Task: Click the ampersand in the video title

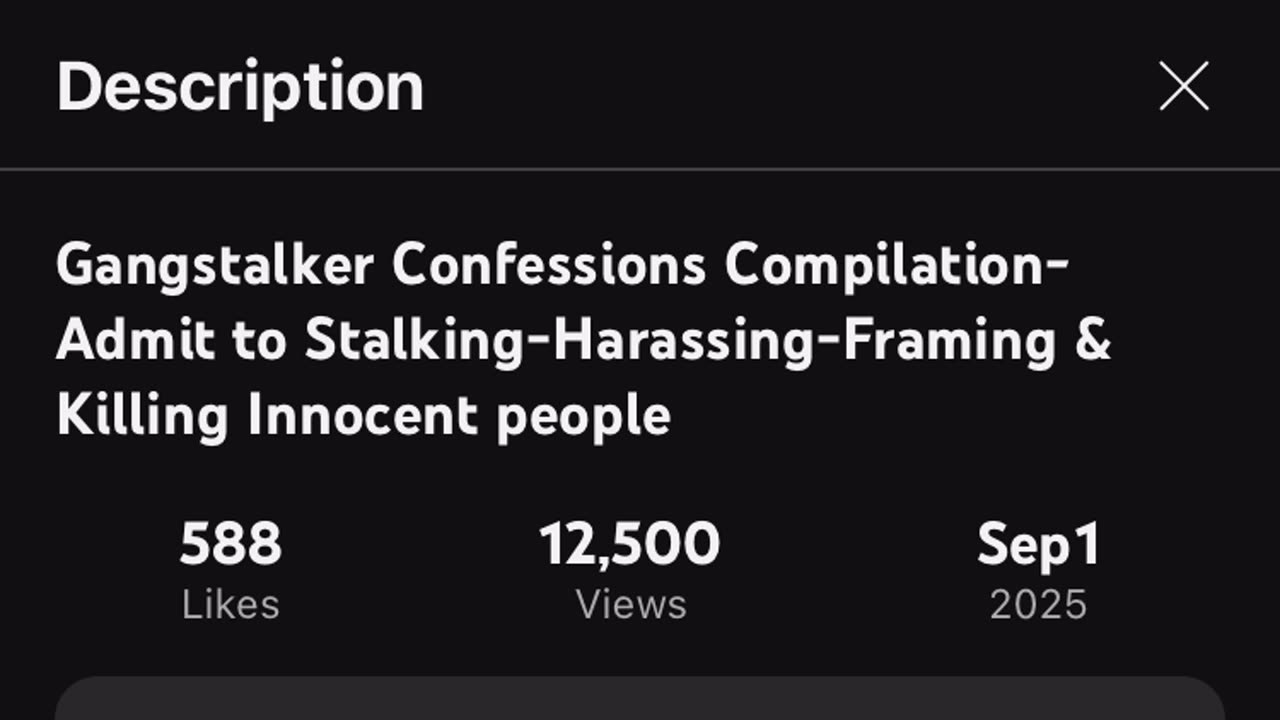Action: 1094,341
